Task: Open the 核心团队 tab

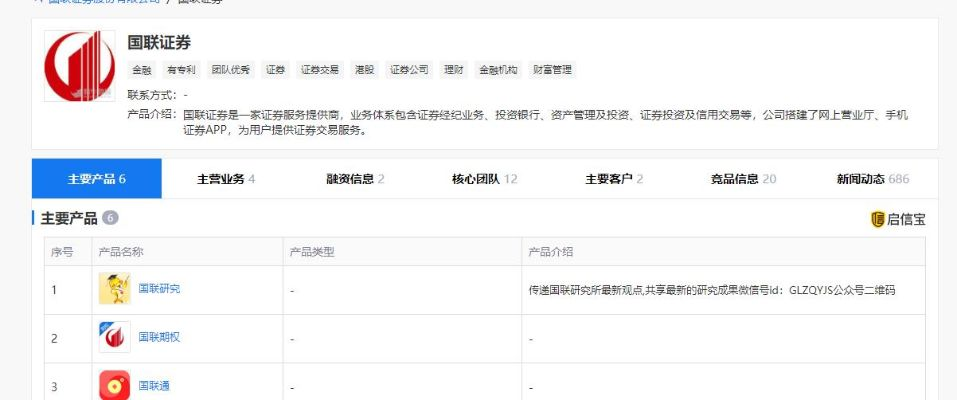Action: (485, 179)
